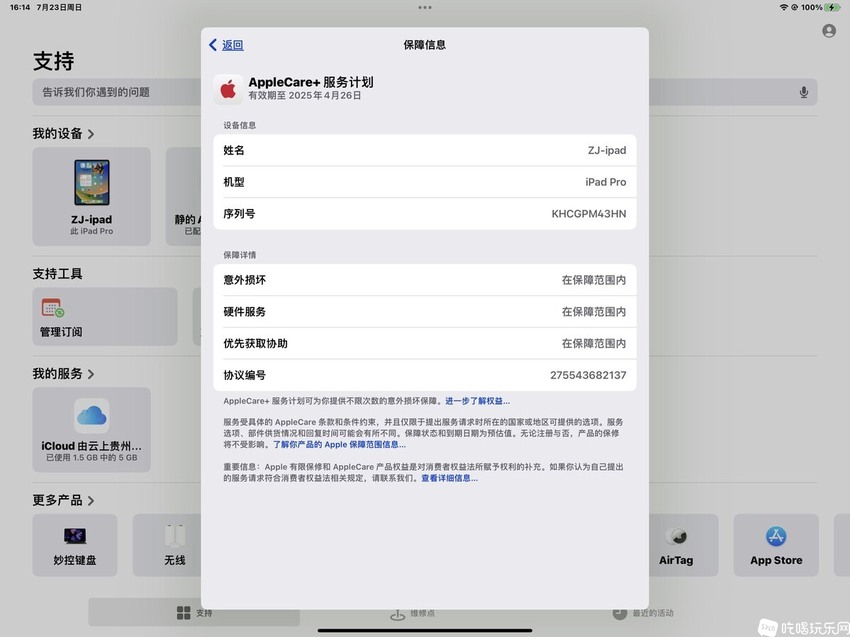Select the 协议编号 275543682137 row

click(x=424, y=375)
